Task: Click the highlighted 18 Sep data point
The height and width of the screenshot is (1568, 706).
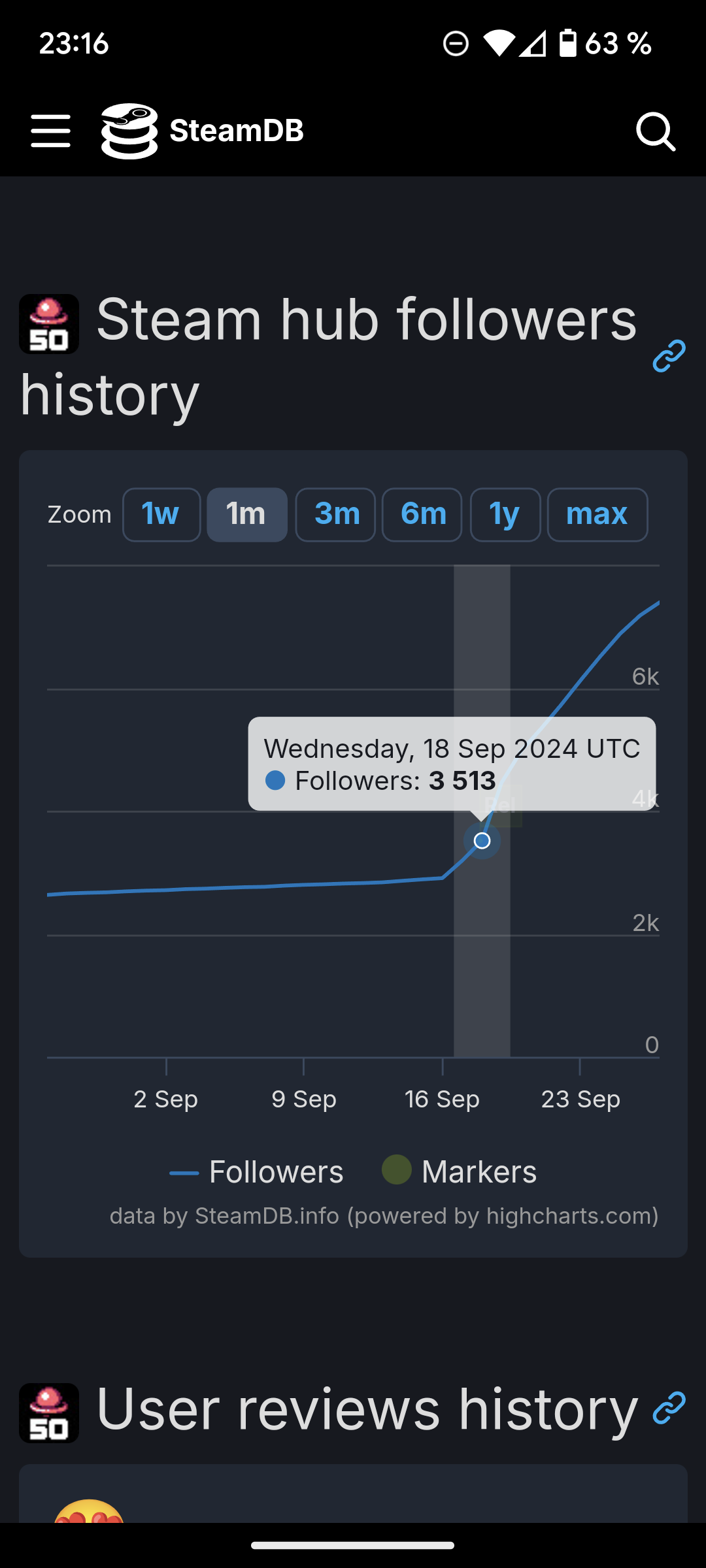Action: (482, 841)
